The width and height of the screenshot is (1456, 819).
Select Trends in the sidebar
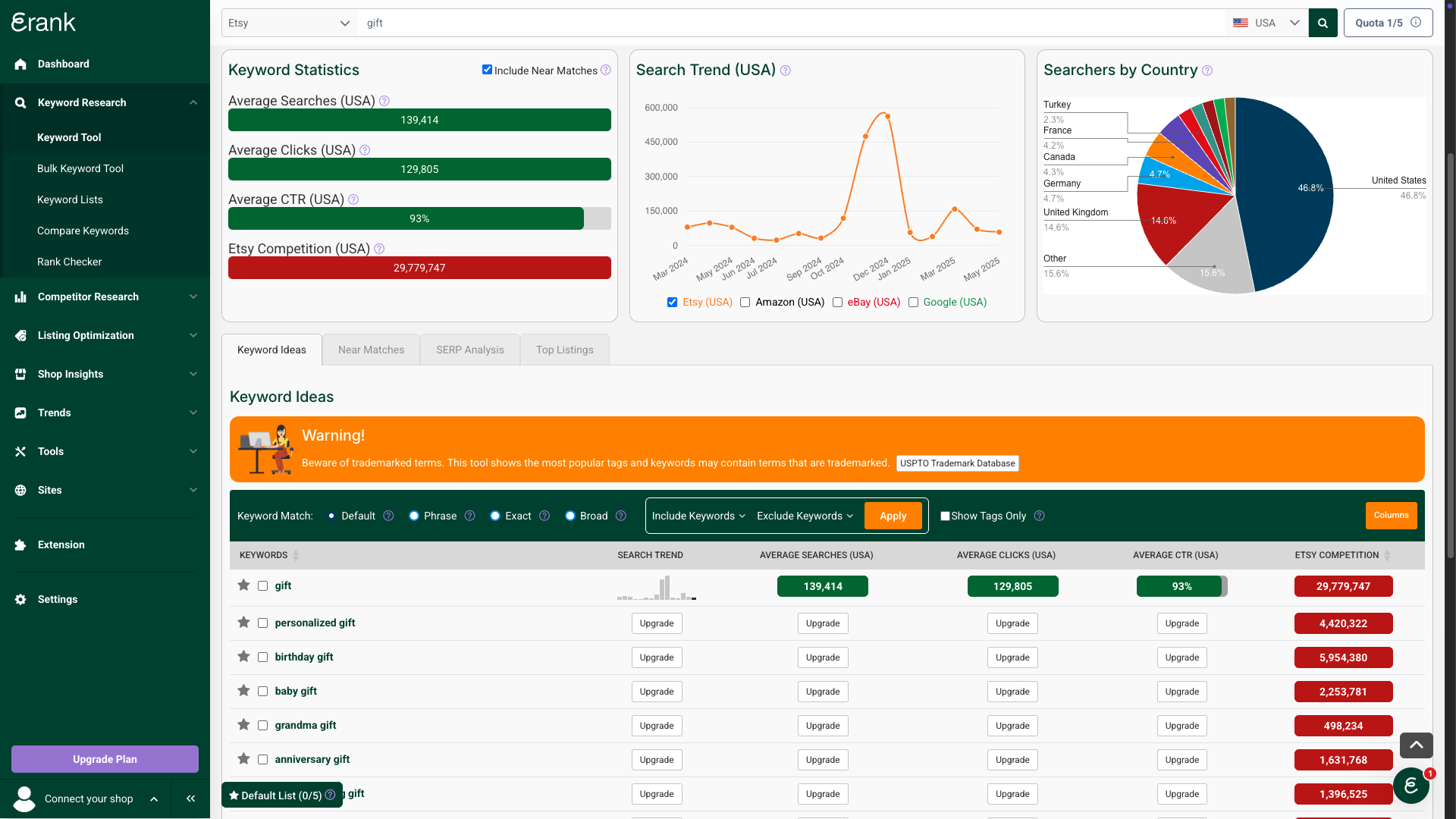[x=54, y=413]
